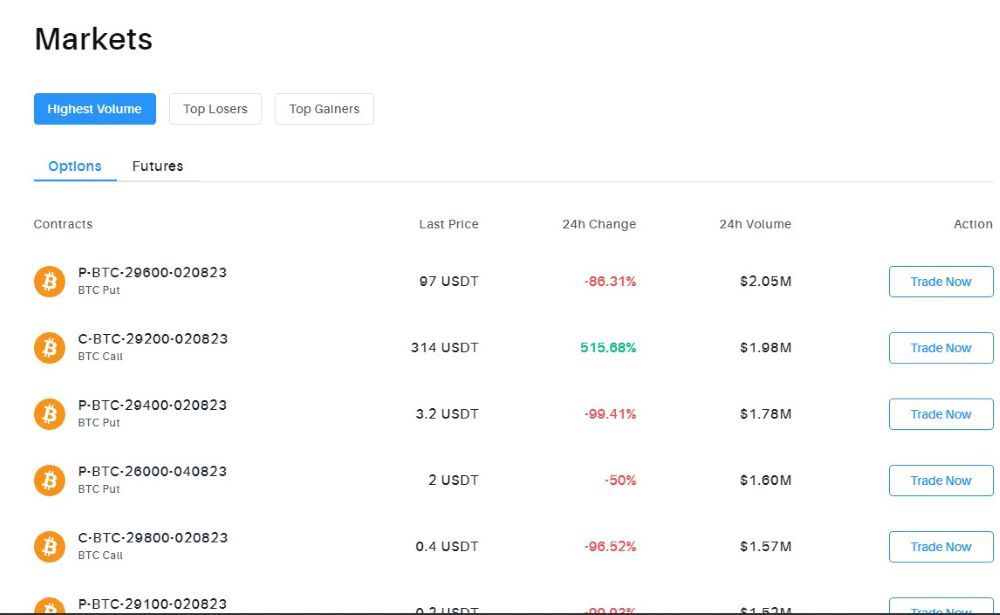Click the $1.78M volume value

coord(765,414)
